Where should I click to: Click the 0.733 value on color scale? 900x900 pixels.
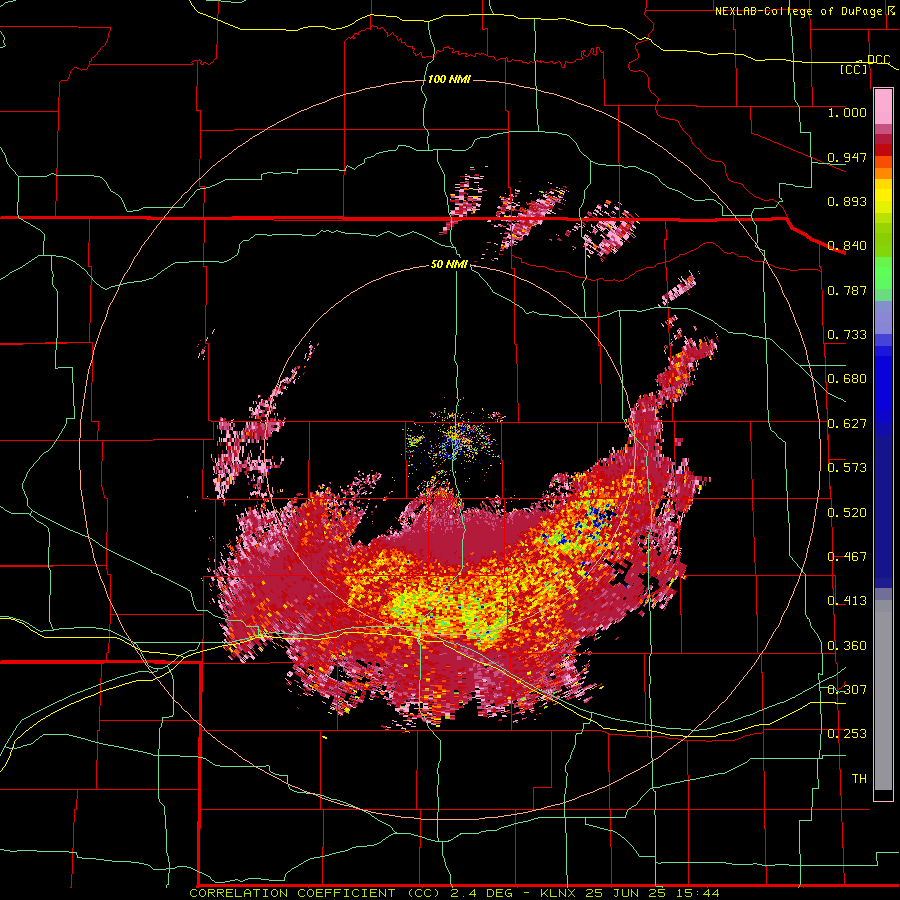tap(847, 335)
